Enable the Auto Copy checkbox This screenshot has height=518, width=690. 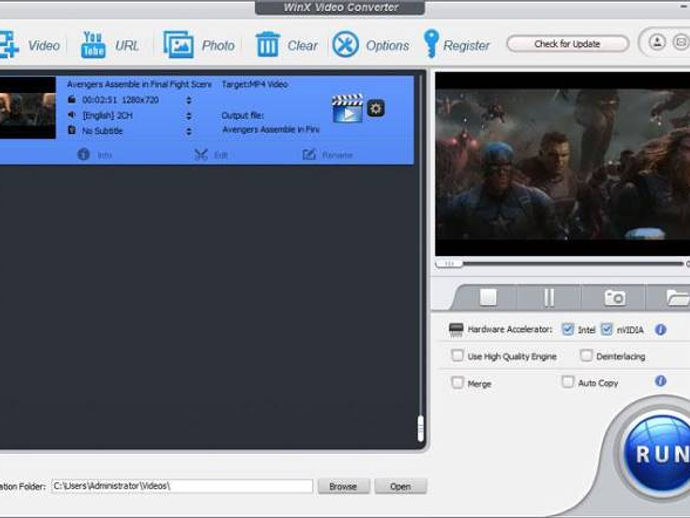tap(568, 382)
